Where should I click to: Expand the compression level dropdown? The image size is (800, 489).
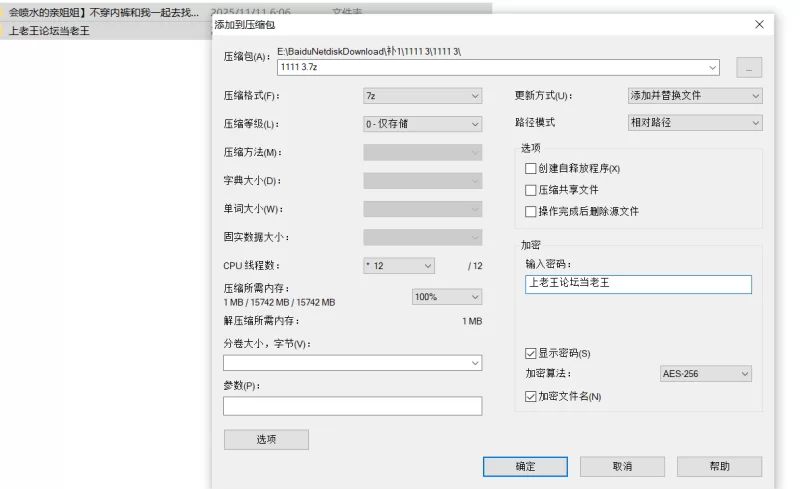pyautogui.click(x=423, y=124)
